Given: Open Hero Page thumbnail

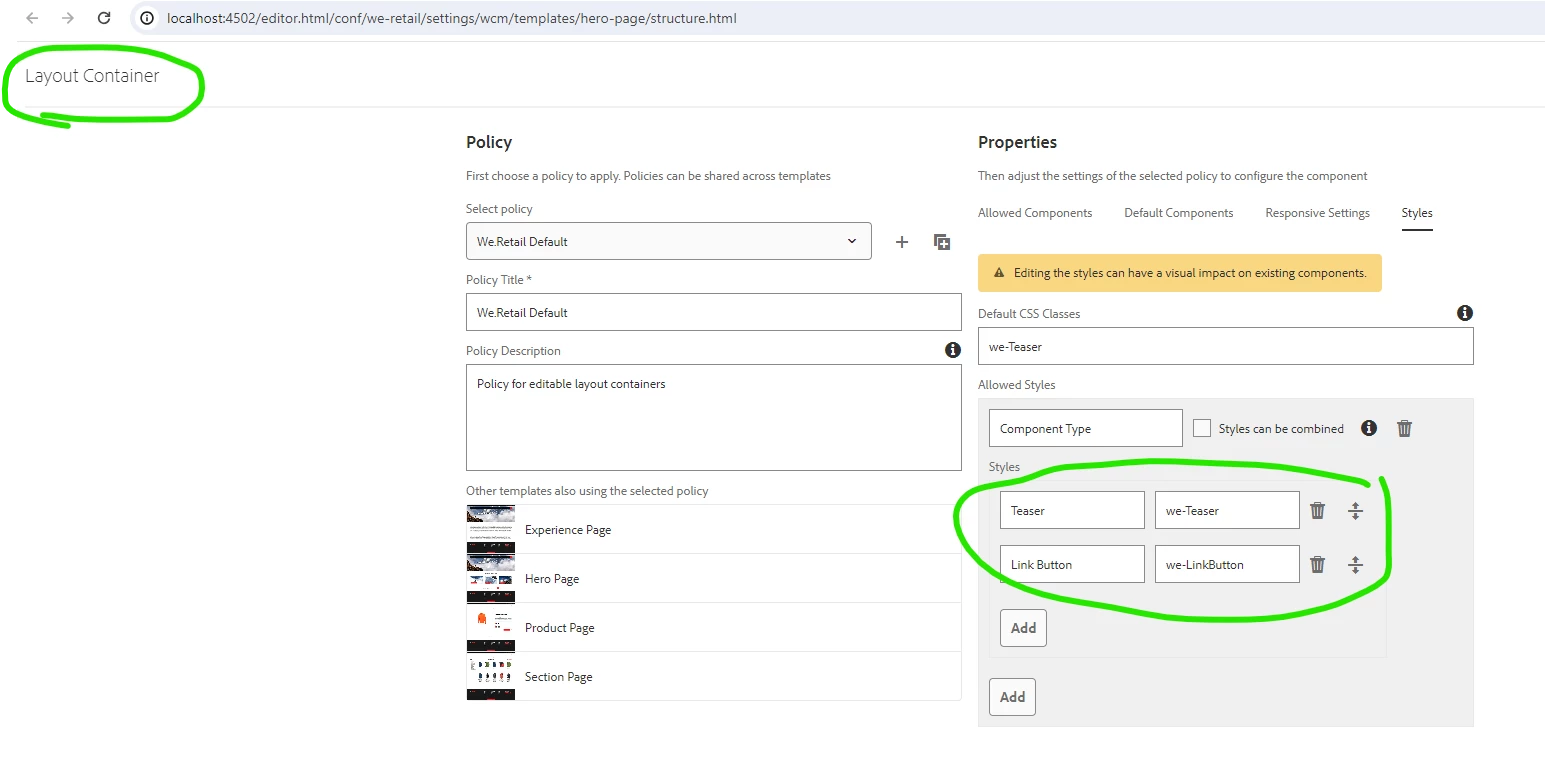Looking at the screenshot, I should click(x=491, y=578).
